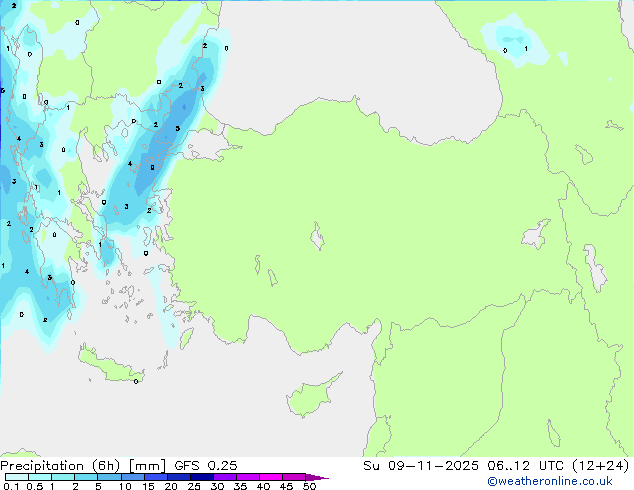Select the 5–10 mm legend color swatch
This screenshot has height=490, width=634.
(x=109, y=477)
